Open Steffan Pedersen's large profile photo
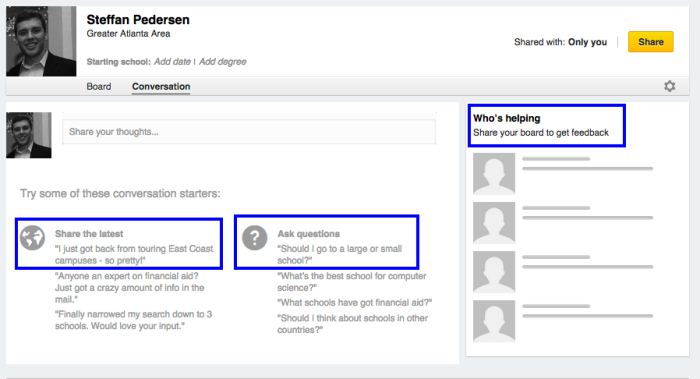Screen dimensions: 700x379 point(41,41)
